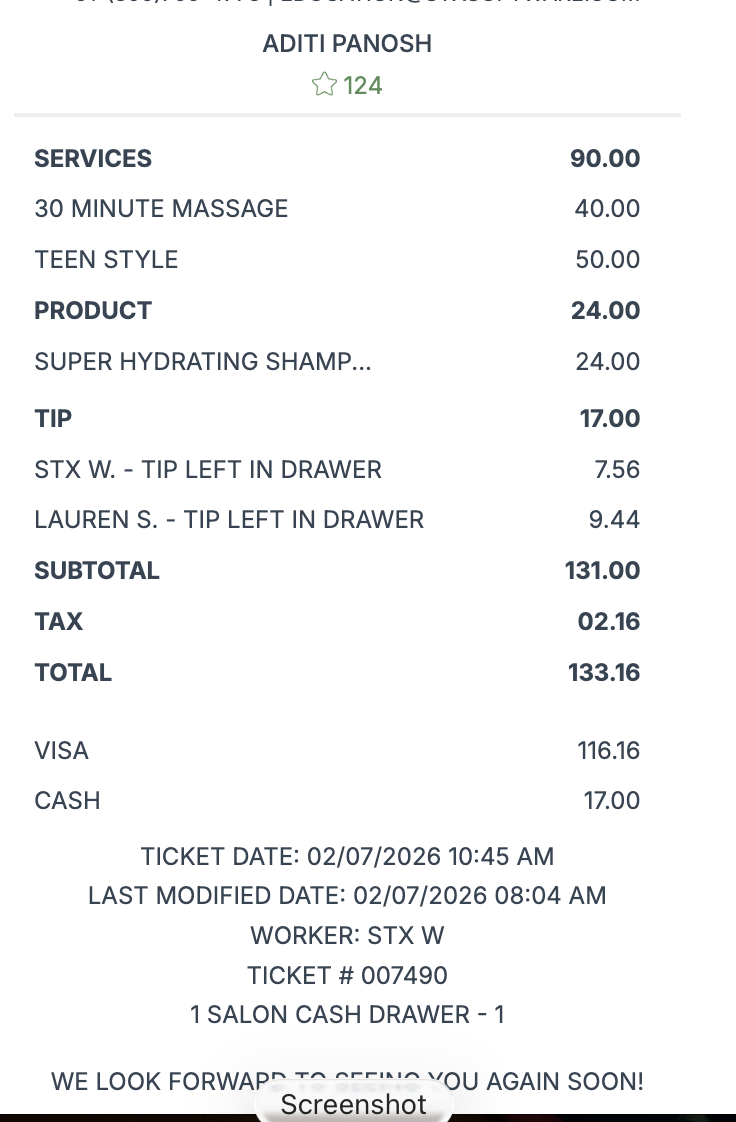Click the Total amount 133.16
736x1122 pixels.
pyautogui.click(x=604, y=673)
